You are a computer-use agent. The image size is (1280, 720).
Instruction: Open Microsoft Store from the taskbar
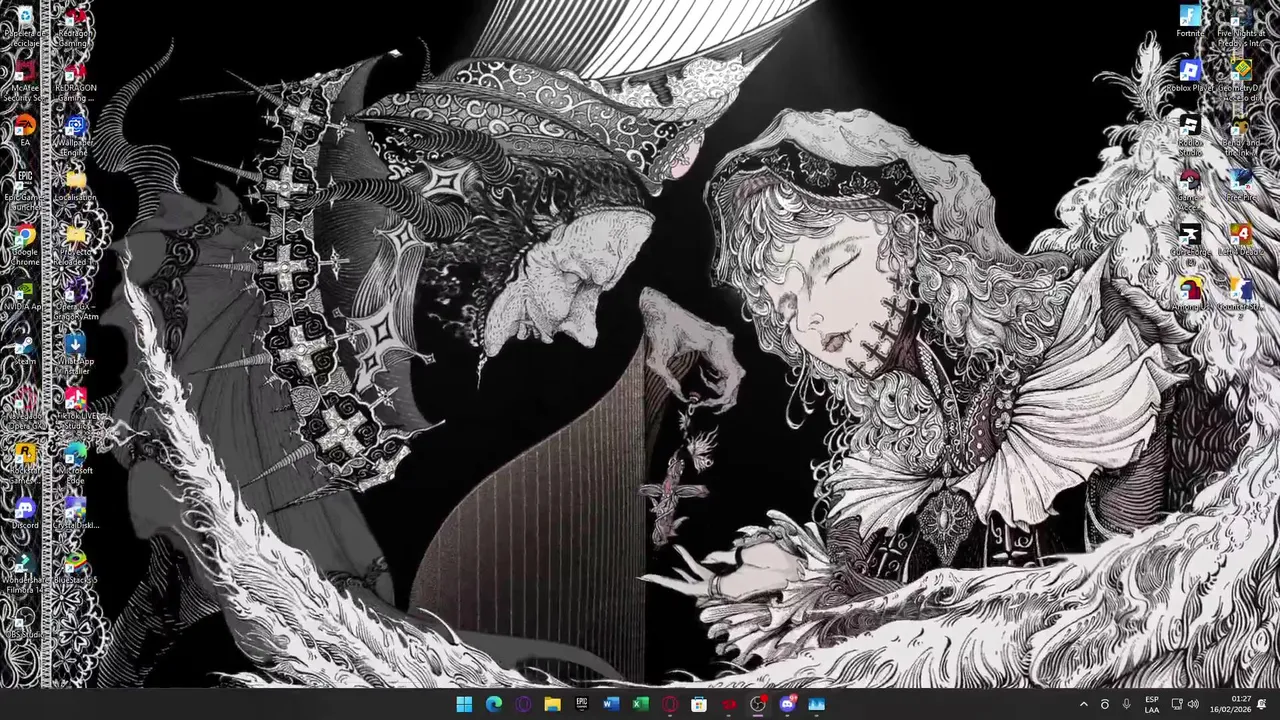(699, 704)
